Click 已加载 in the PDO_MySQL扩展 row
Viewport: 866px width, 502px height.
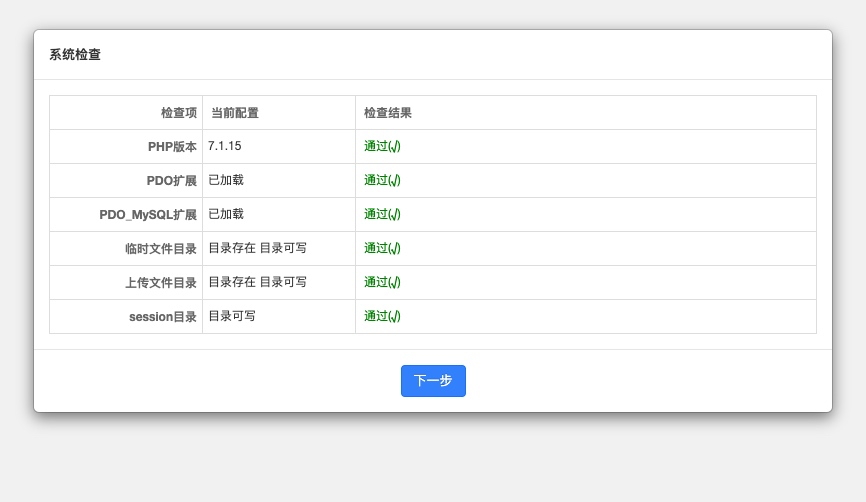[226, 214]
